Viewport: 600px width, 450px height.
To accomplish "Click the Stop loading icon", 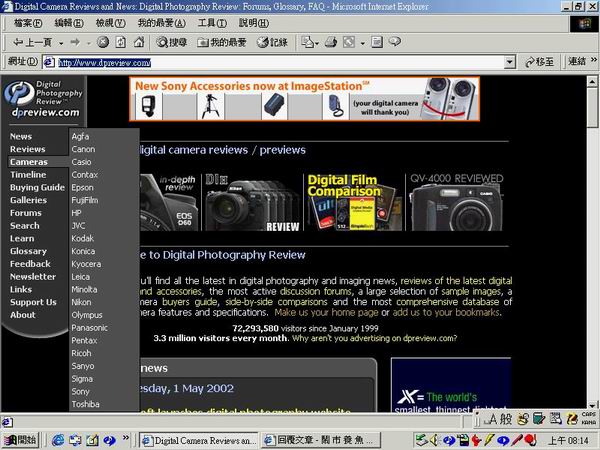I will 103,42.
